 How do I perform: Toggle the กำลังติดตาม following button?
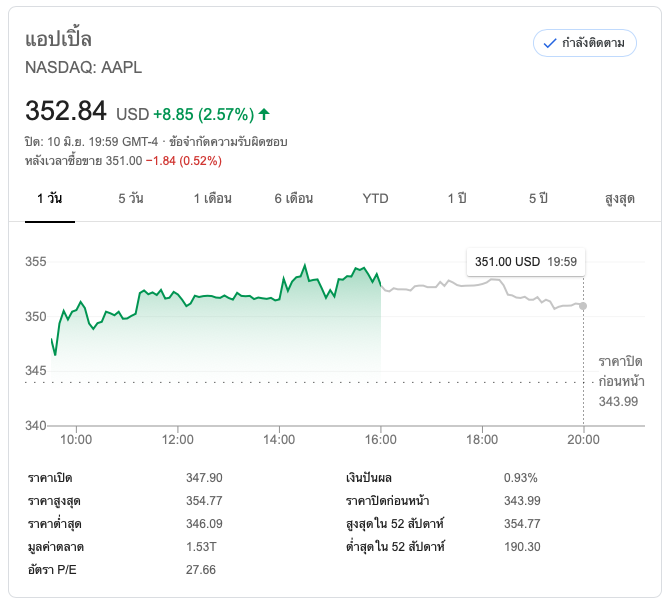585,43
